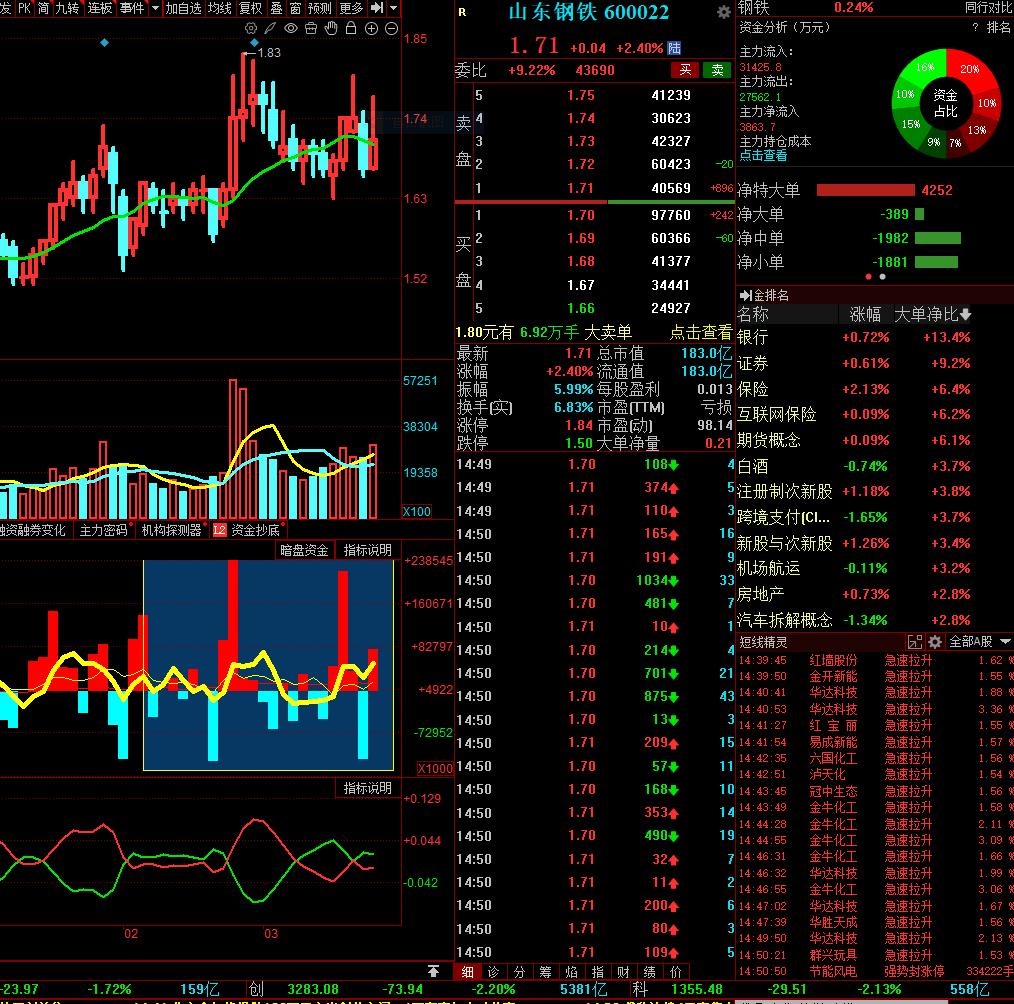
Task: Click the 资金占比 donut chart
Action: point(945,104)
